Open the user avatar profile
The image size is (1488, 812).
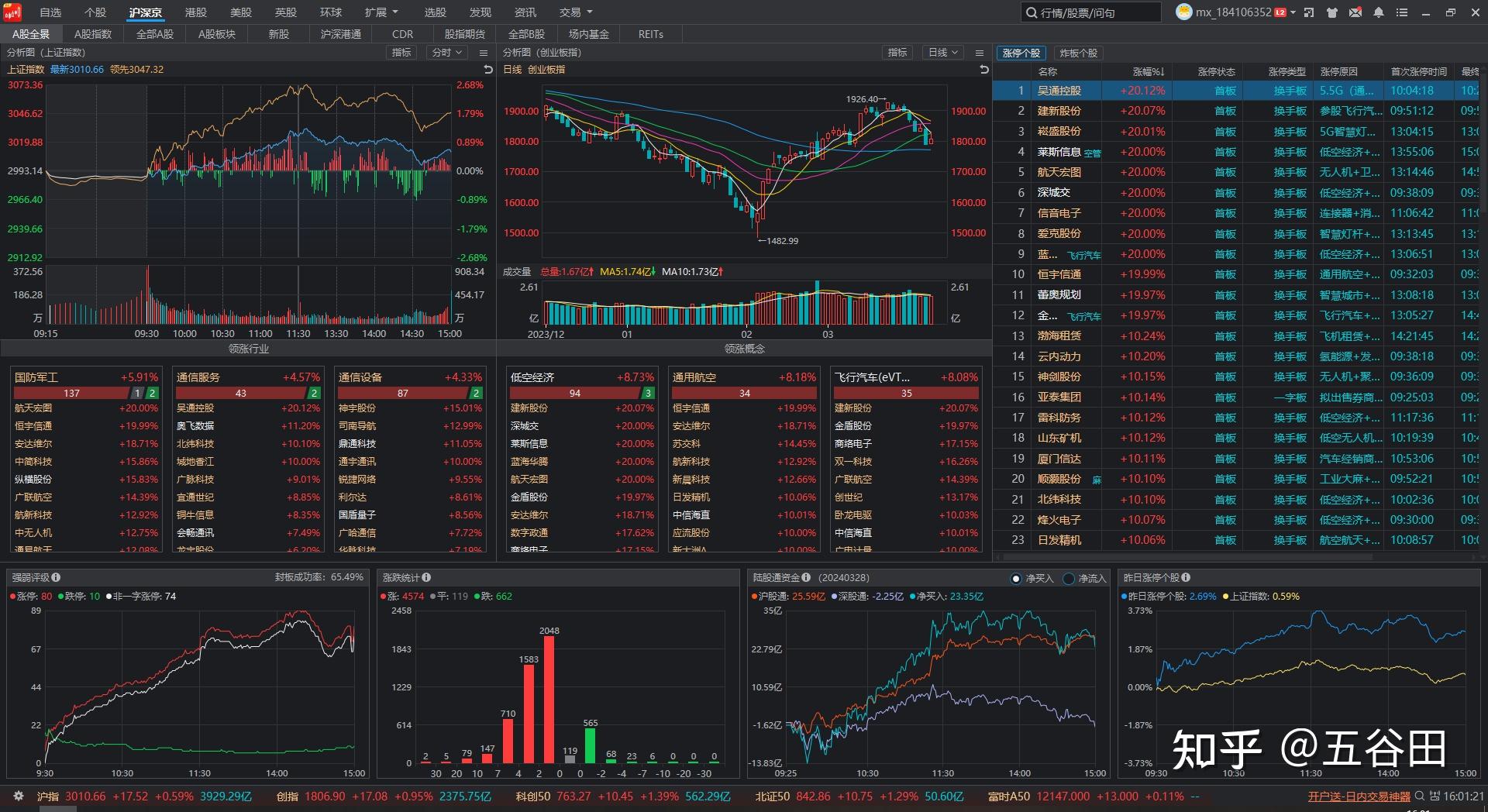(x=1183, y=12)
